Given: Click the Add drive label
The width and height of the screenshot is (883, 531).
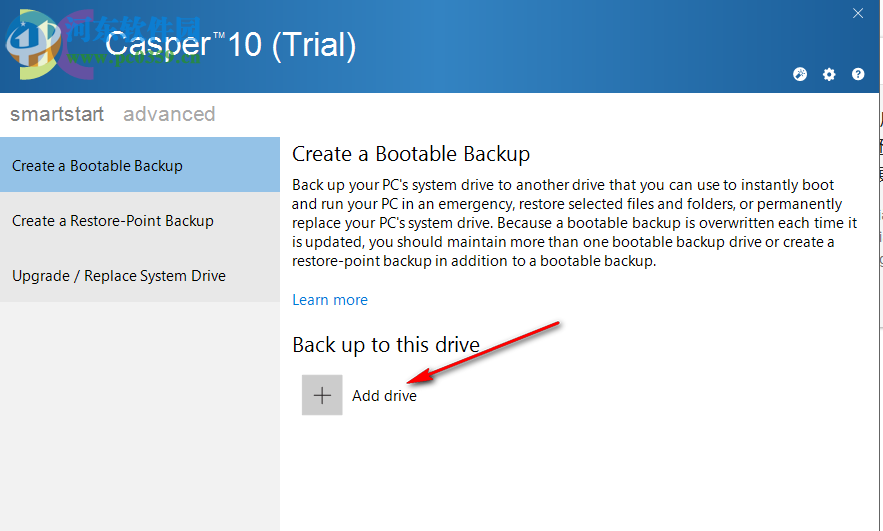Looking at the screenshot, I should [x=384, y=396].
